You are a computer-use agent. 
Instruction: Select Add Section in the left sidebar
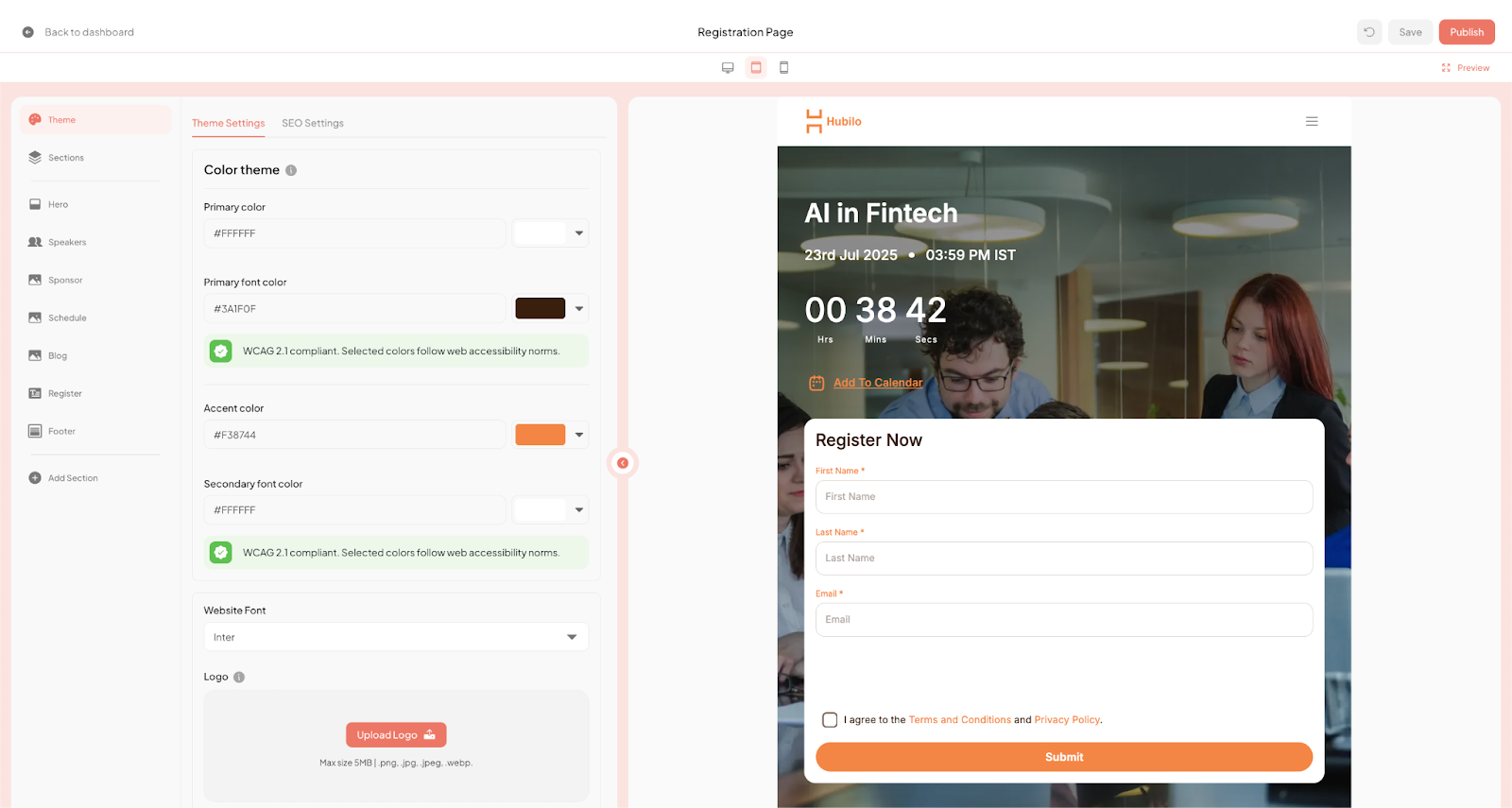(96, 478)
